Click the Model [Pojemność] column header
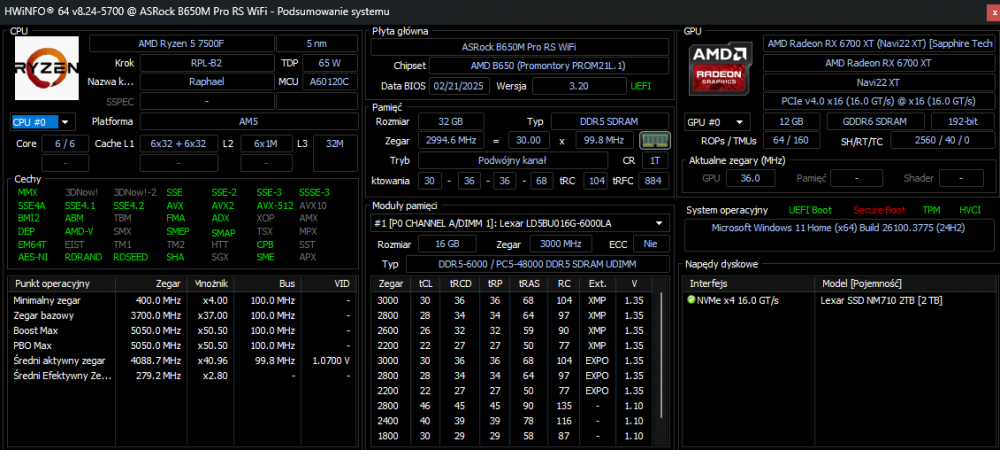This screenshot has width=1000, height=450. click(x=904, y=284)
